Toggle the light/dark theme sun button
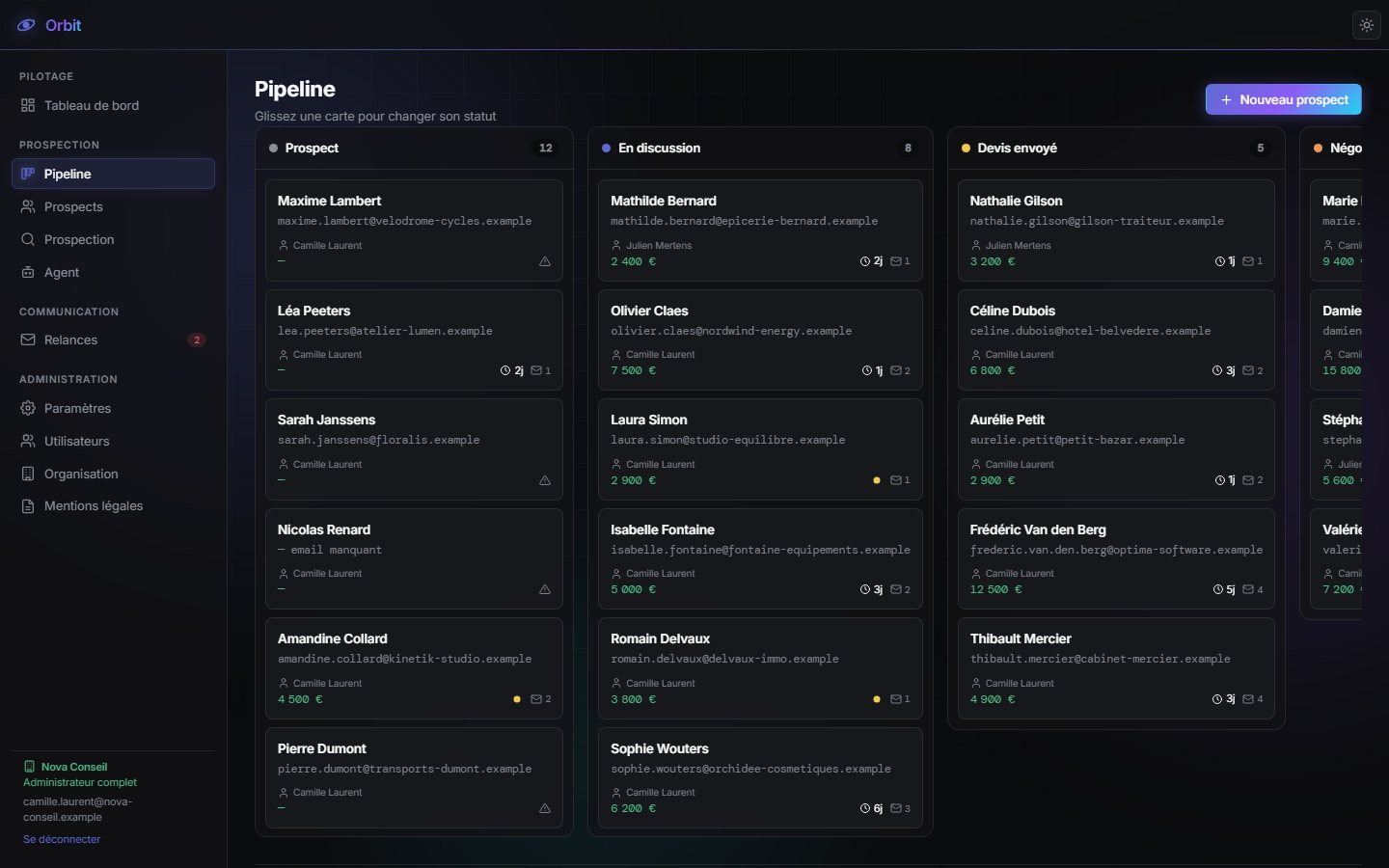Image resolution: width=1389 pixels, height=868 pixels. pos(1367,25)
